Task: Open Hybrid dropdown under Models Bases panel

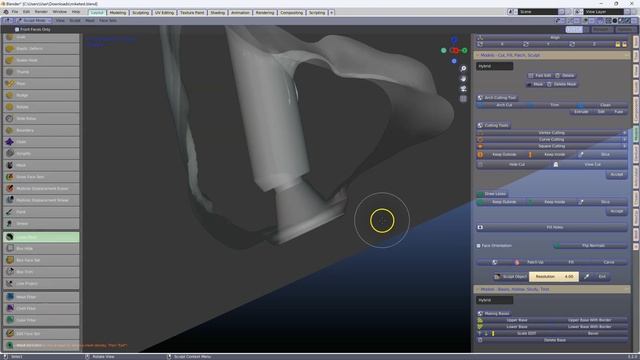Action: pyautogui.click(x=495, y=300)
